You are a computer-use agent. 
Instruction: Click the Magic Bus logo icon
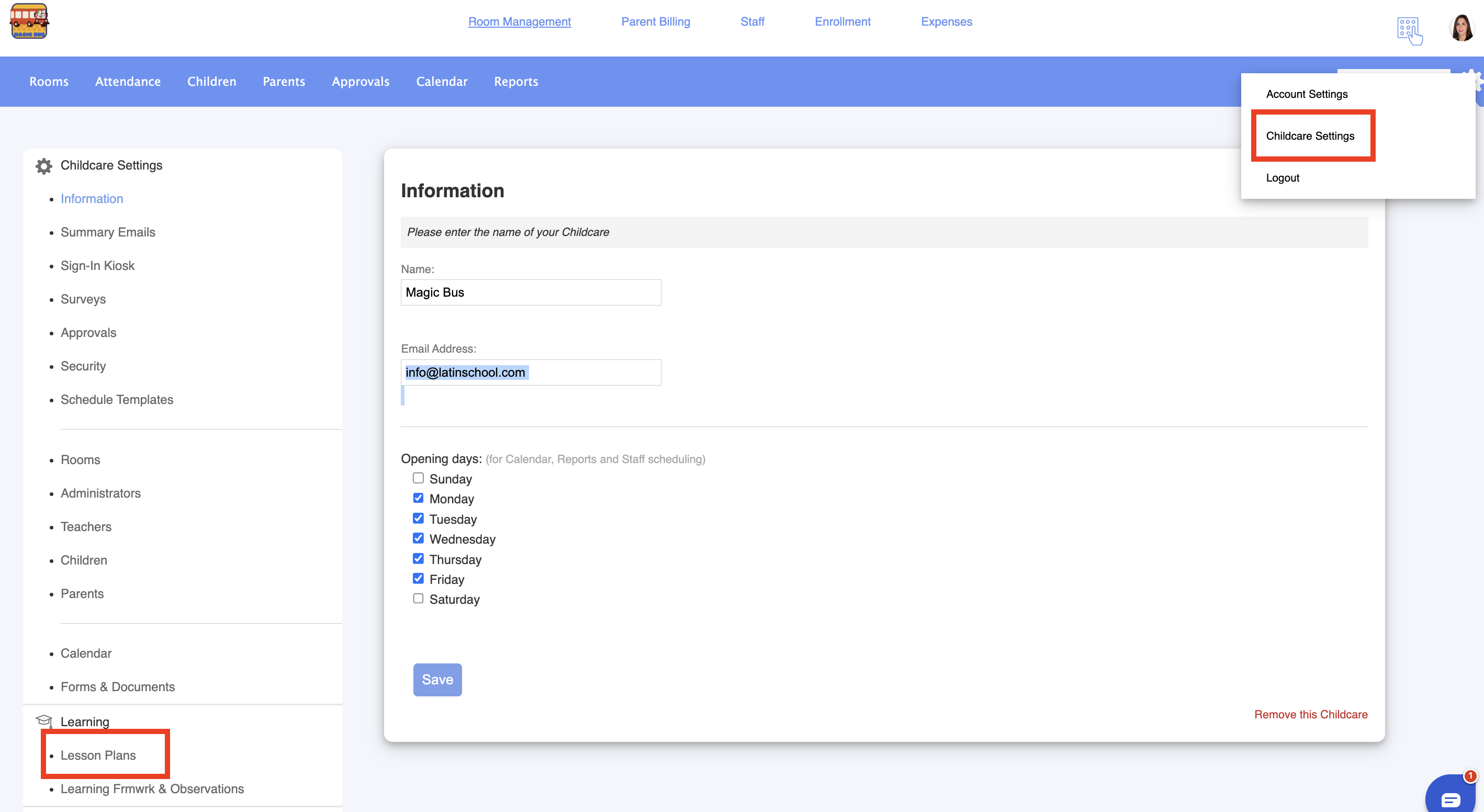(29, 22)
